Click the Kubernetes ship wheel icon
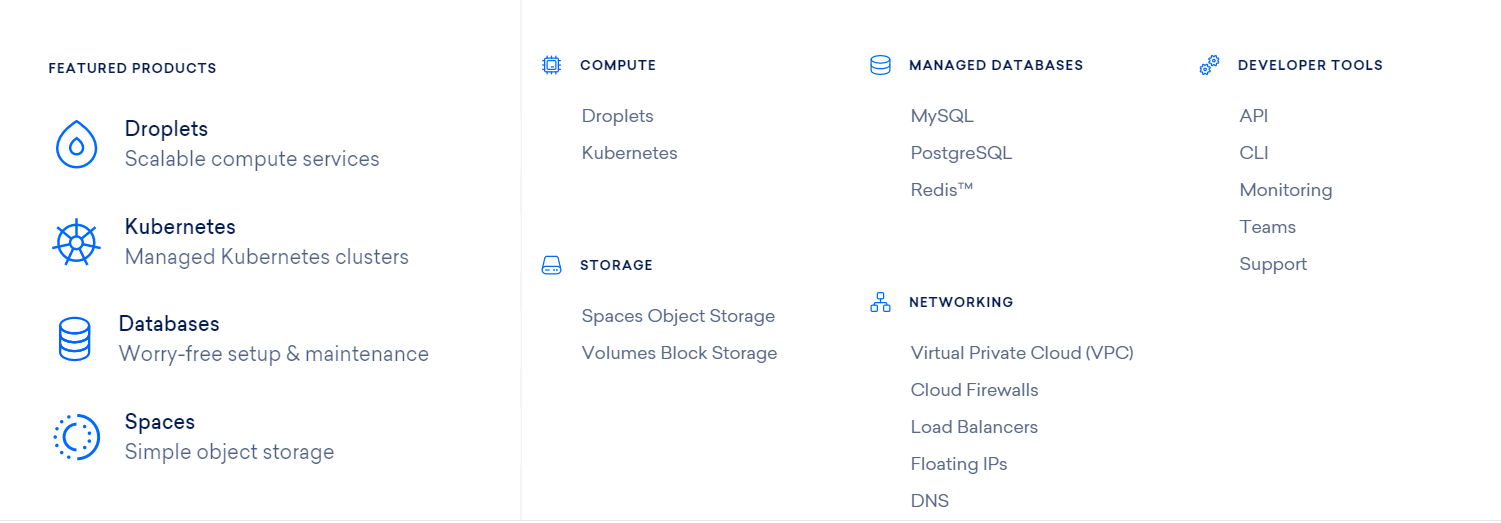1501x523 pixels. [76, 242]
